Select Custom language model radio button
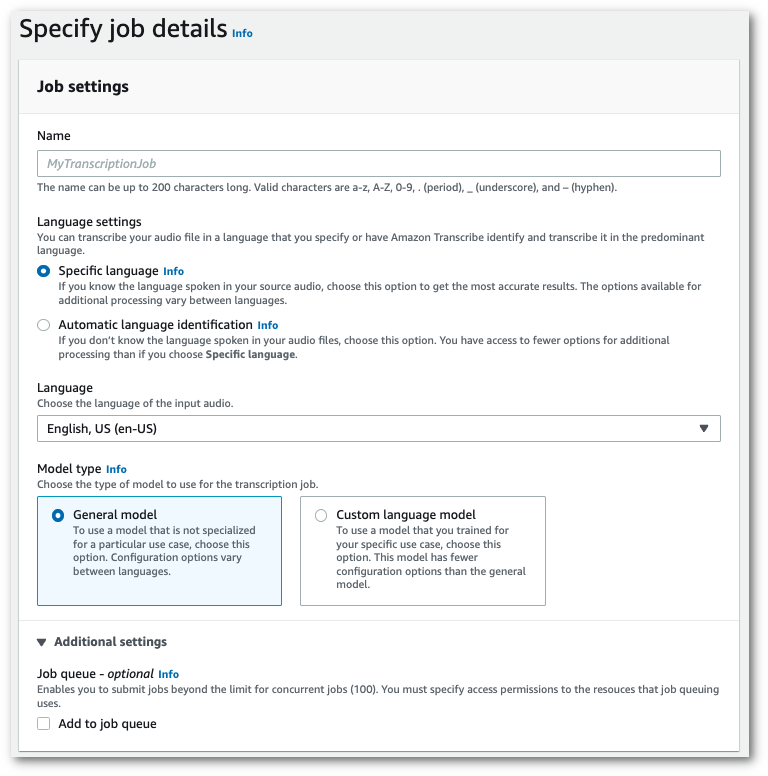Screen dimensions: 768x776 click(x=321, y=515)
